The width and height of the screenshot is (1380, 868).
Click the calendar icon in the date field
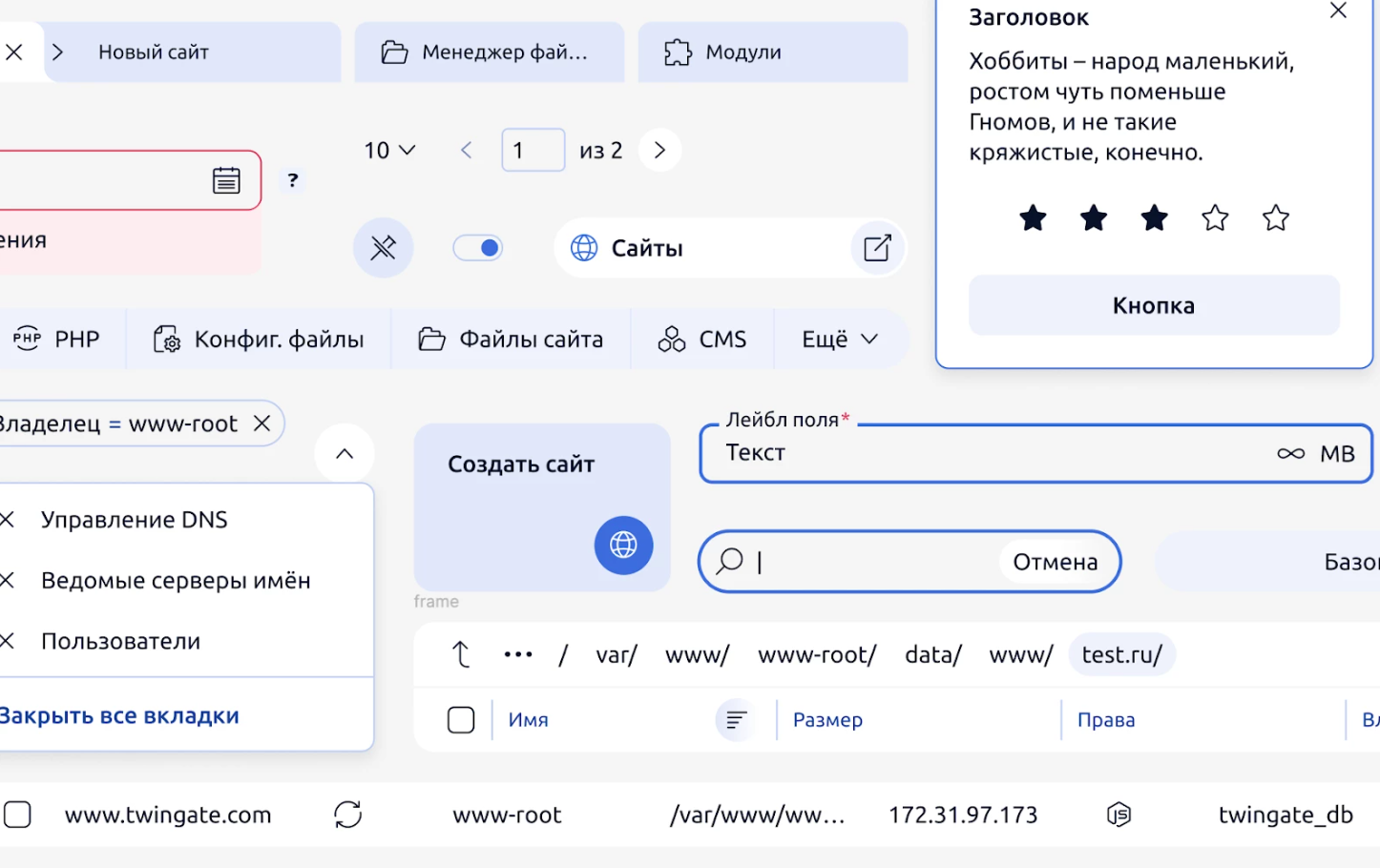point(226,180)
